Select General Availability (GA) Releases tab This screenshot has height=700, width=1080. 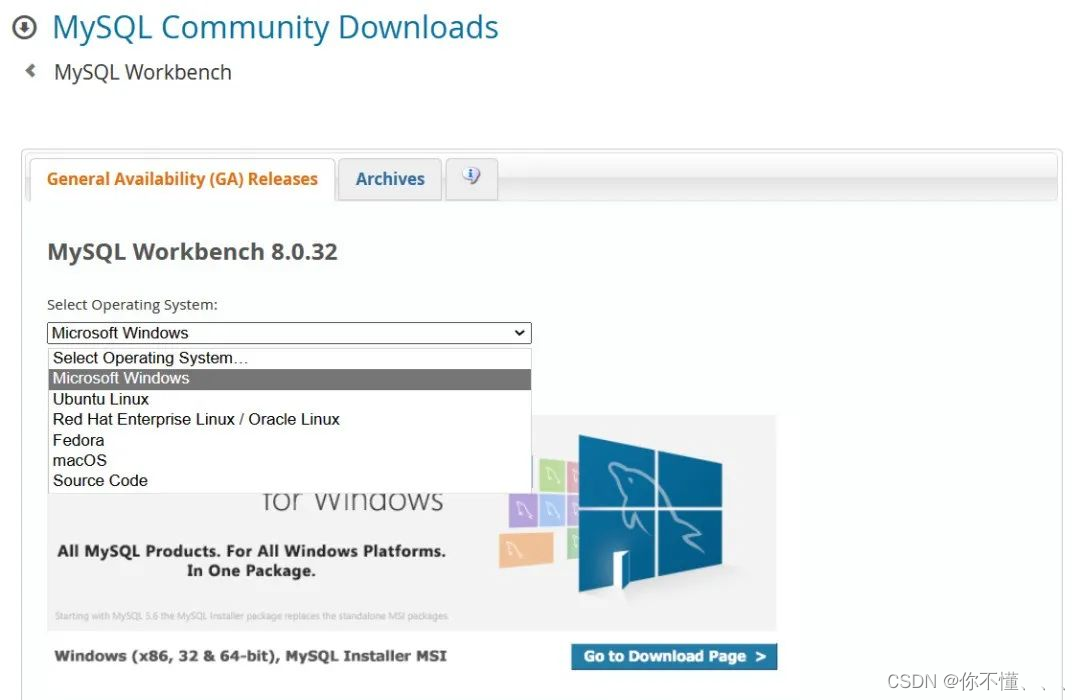point(182,179)
